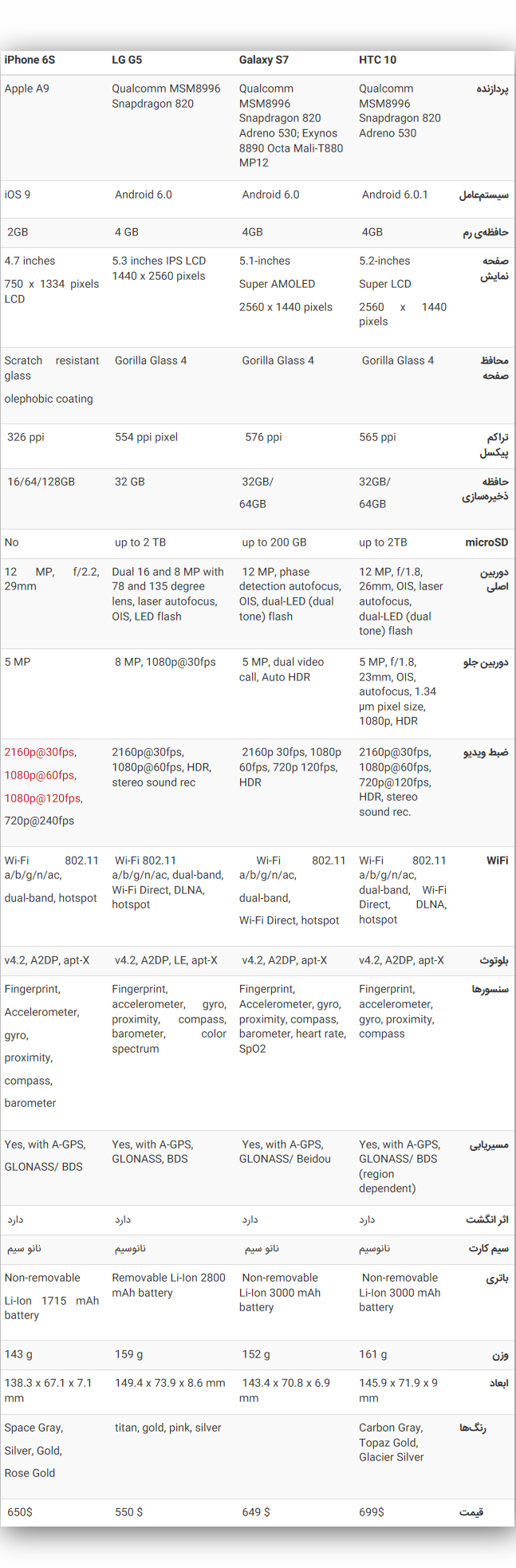The width and height of the screenshot is (516, 1568).
Task: Select the iOS 9 cell
Action: [18, 195]
